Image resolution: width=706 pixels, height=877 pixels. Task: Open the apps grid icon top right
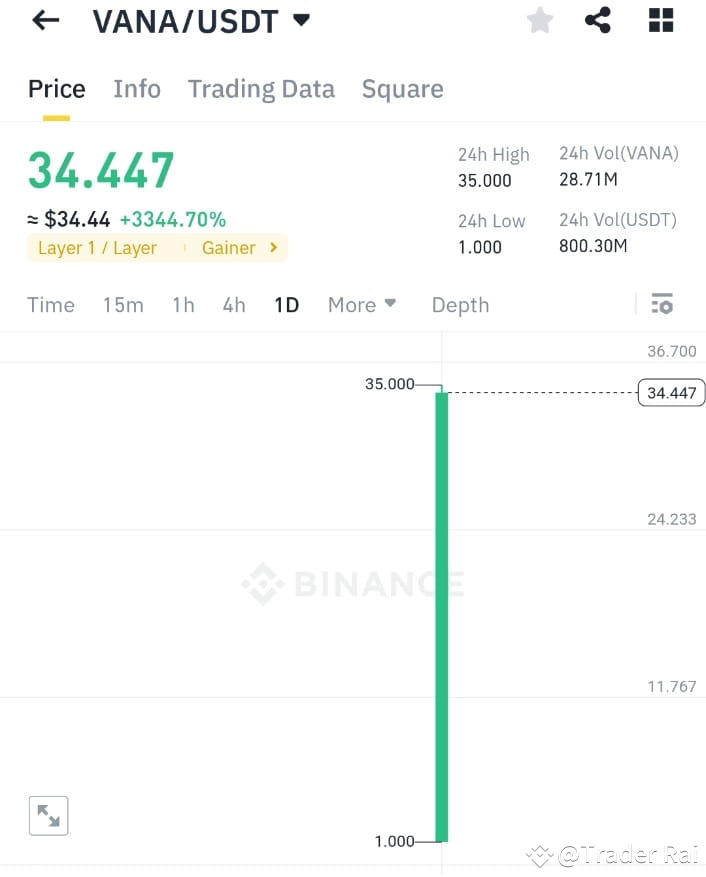click(660, 20)
